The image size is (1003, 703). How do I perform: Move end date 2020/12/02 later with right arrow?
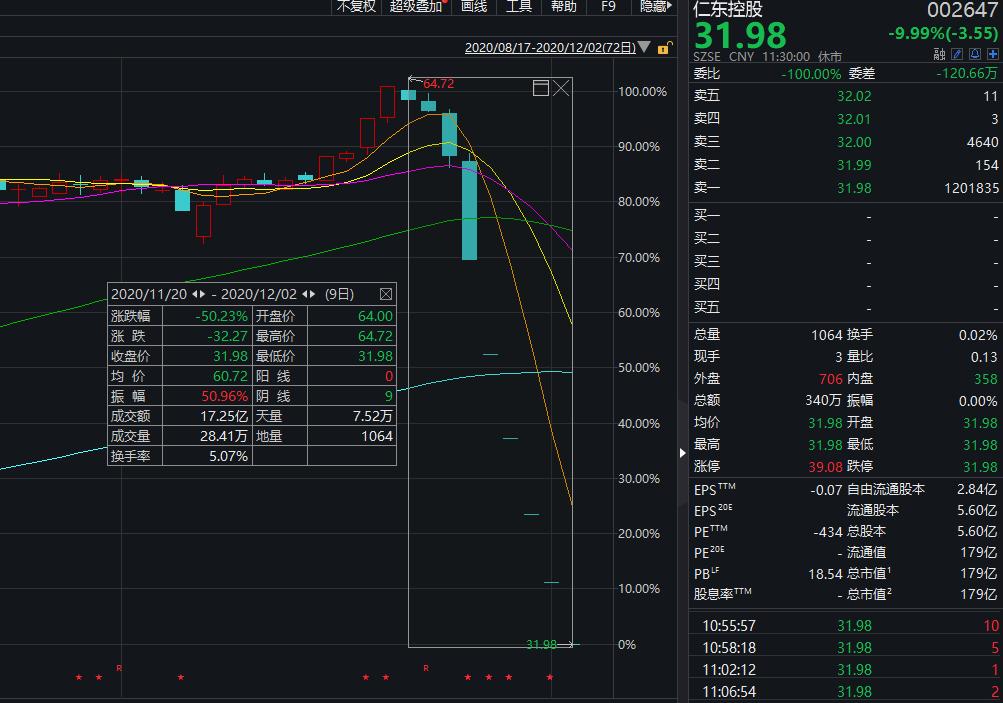pos(313,294)
